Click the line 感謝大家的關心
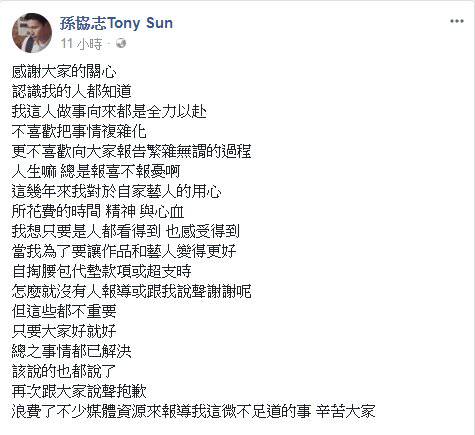Screen dimensions: 475x435 click(x=64, y=72)
